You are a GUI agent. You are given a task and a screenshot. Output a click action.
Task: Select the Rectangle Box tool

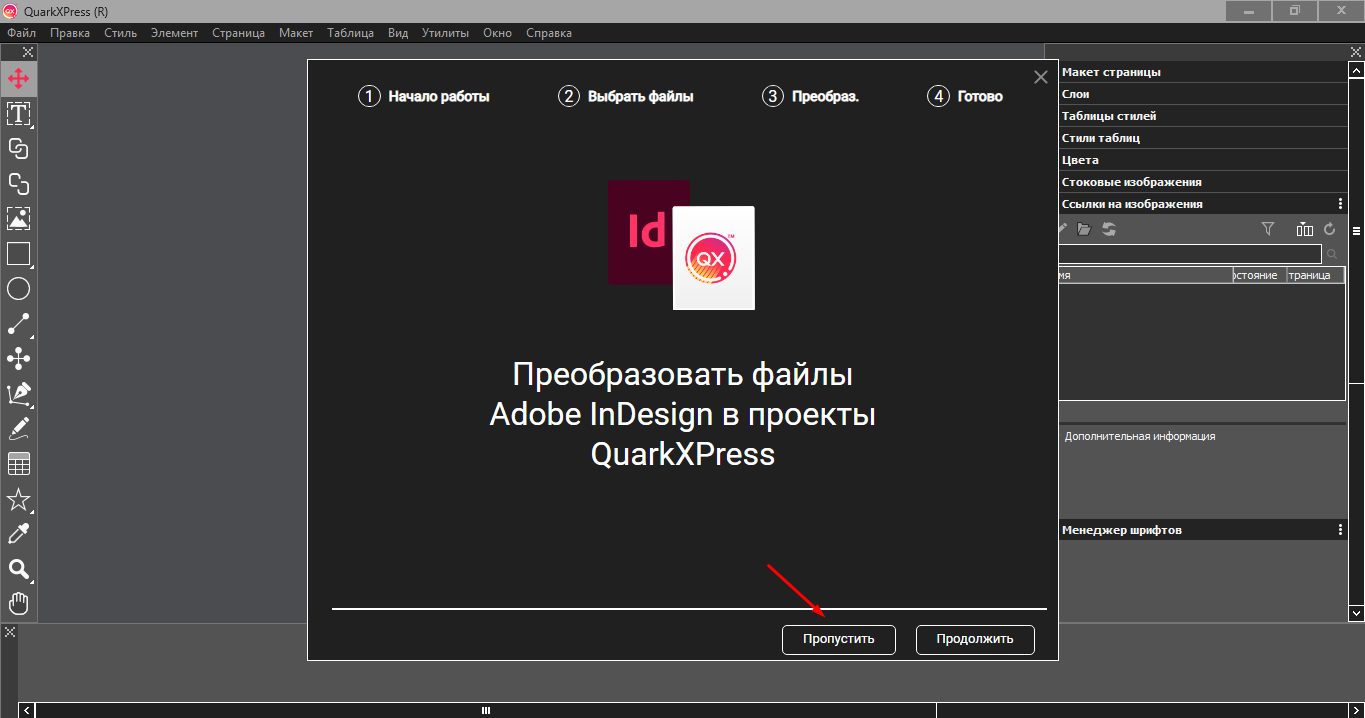(x=18, y=254)
